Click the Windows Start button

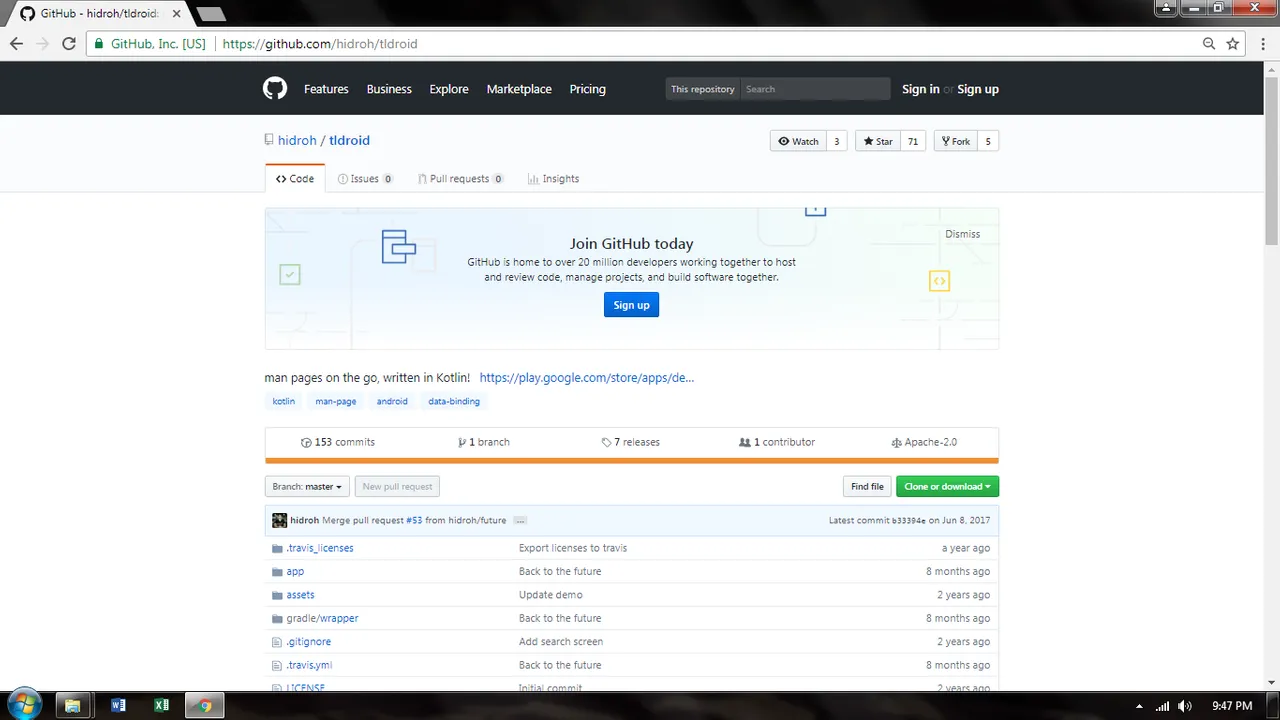24,705
